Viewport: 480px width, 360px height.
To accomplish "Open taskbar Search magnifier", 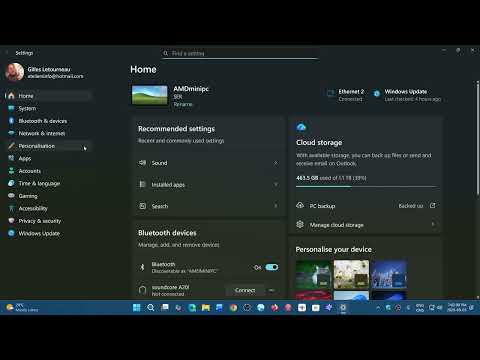I will [x=151, y=308].
